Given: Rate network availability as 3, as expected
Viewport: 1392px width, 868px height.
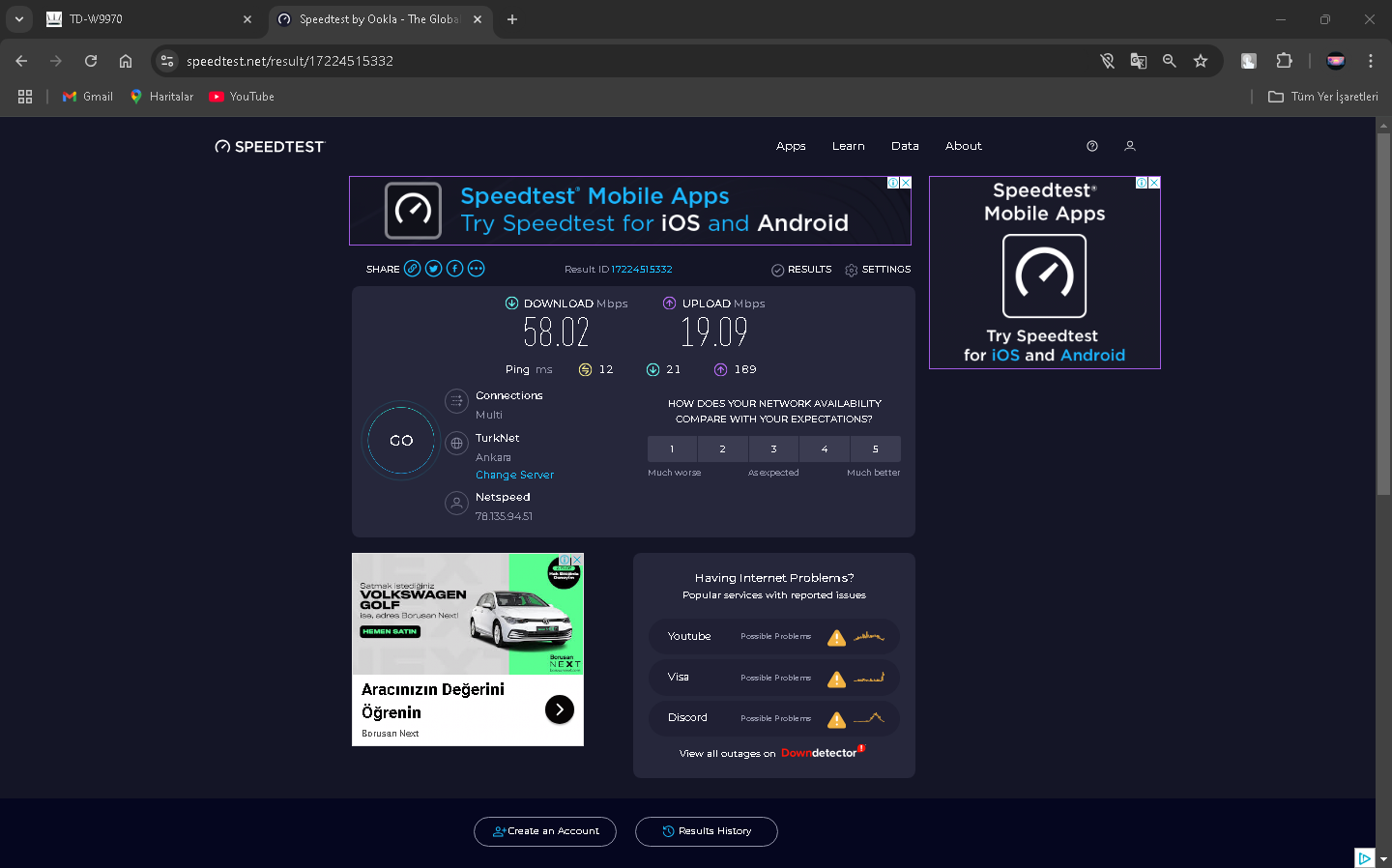Looking at the screenshot, I should pyautogui.click(x=774, y=448).
